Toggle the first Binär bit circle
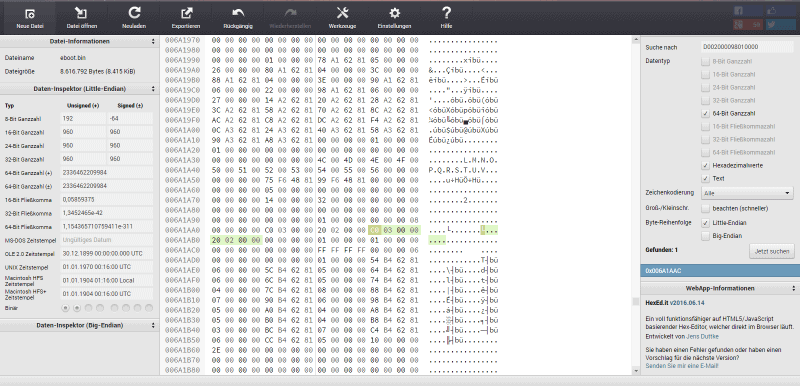The image size is (800, 386). click(x=65, y=308)
